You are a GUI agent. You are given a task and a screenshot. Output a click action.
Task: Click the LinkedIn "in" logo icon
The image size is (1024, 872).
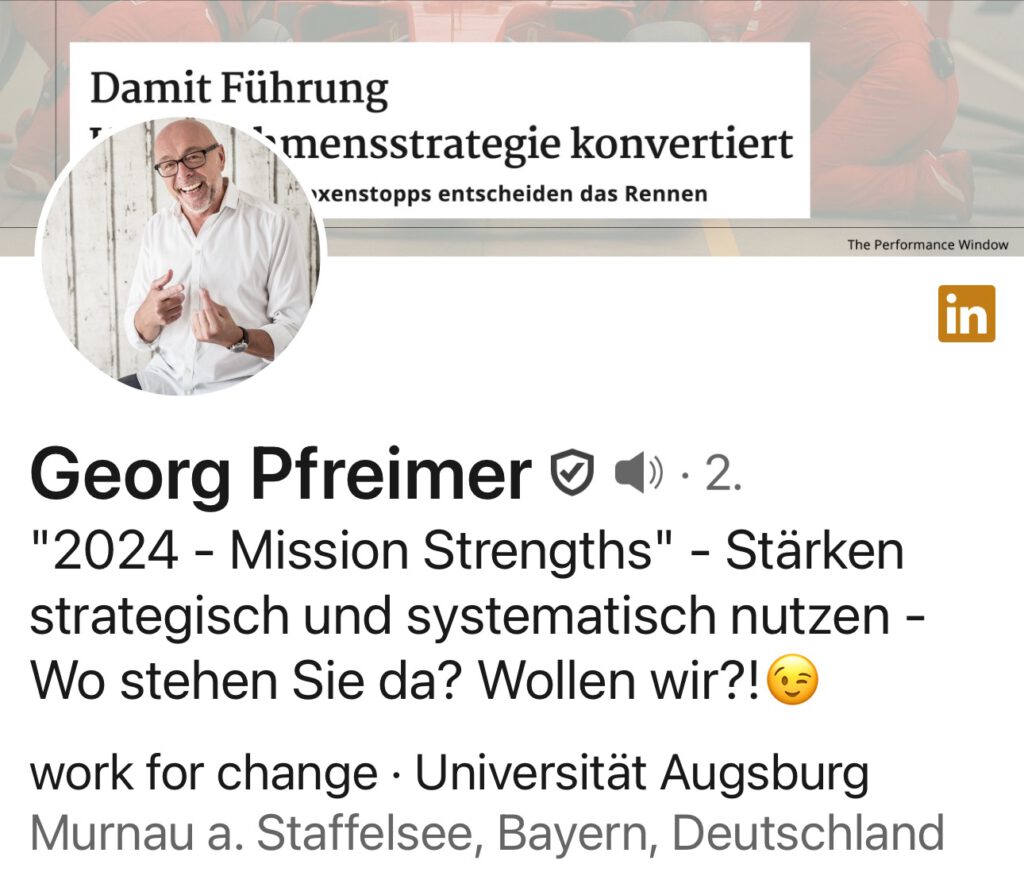[967, 314]
